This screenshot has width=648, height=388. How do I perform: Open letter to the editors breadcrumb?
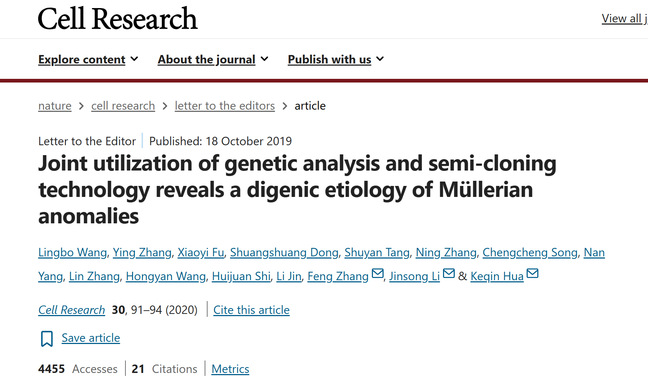pyautogui.click(x=225, y=106)
